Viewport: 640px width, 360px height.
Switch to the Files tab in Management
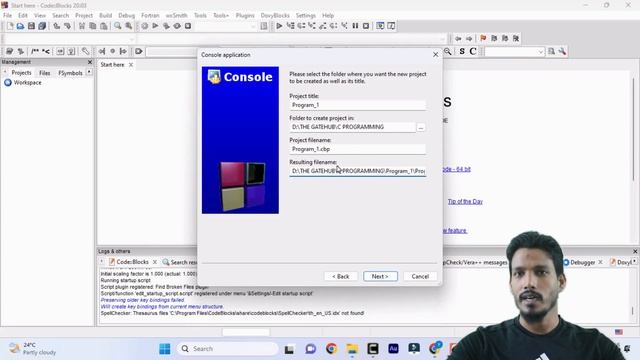[x=44, y=73]
